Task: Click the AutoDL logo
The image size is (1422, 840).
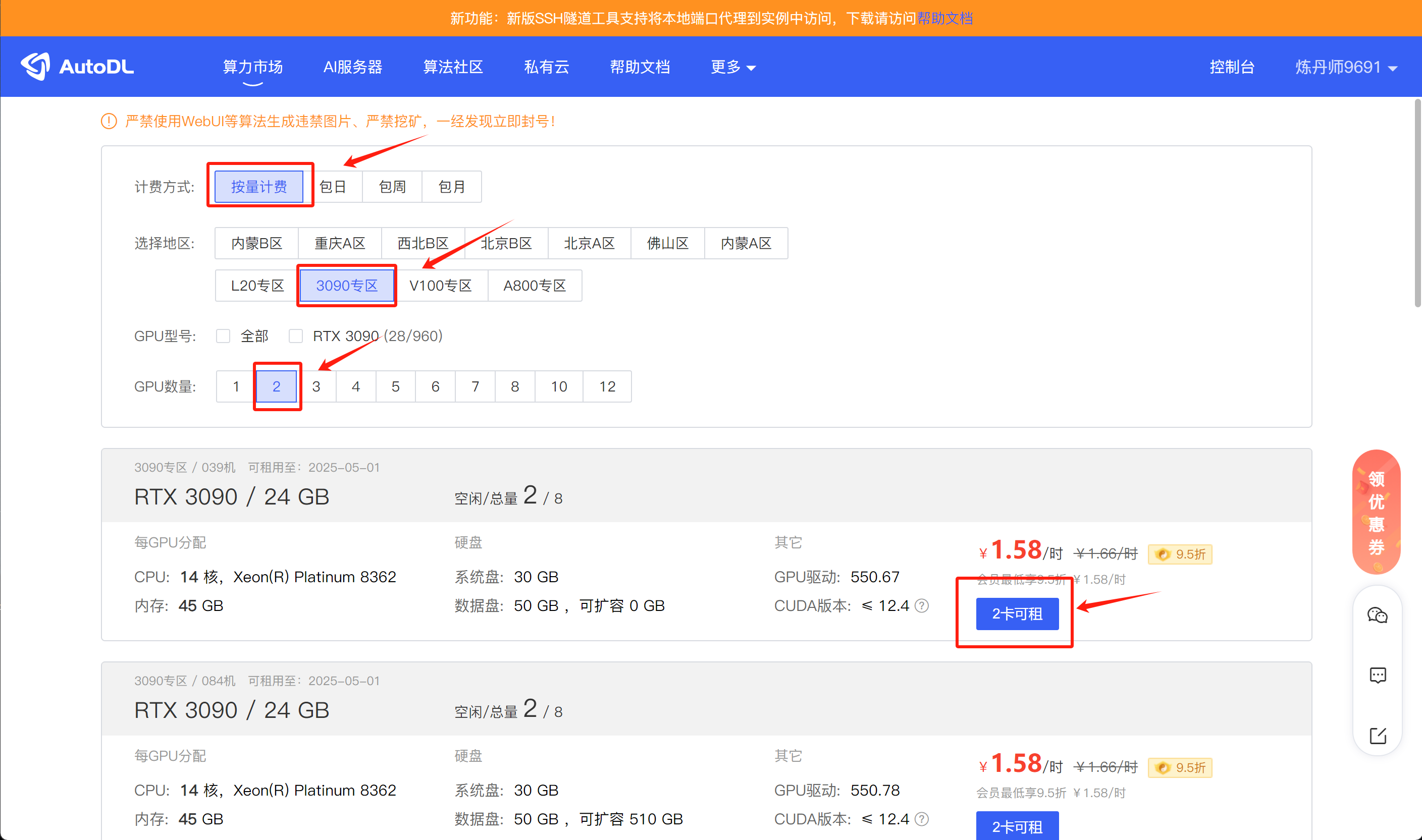Action: [x=77, y=67]
